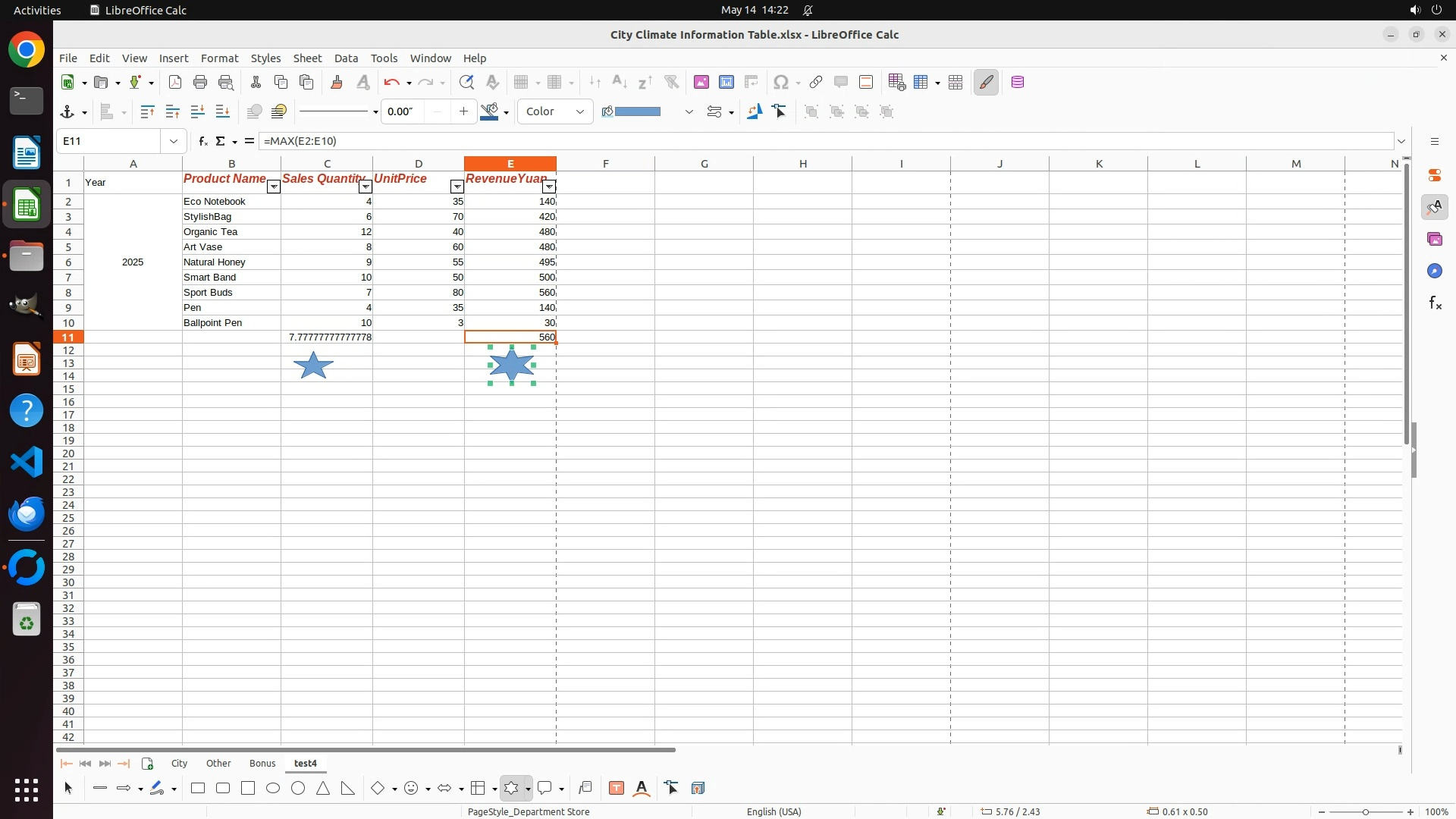Expand the area fill type Color combobox

(x=579, y=111)
